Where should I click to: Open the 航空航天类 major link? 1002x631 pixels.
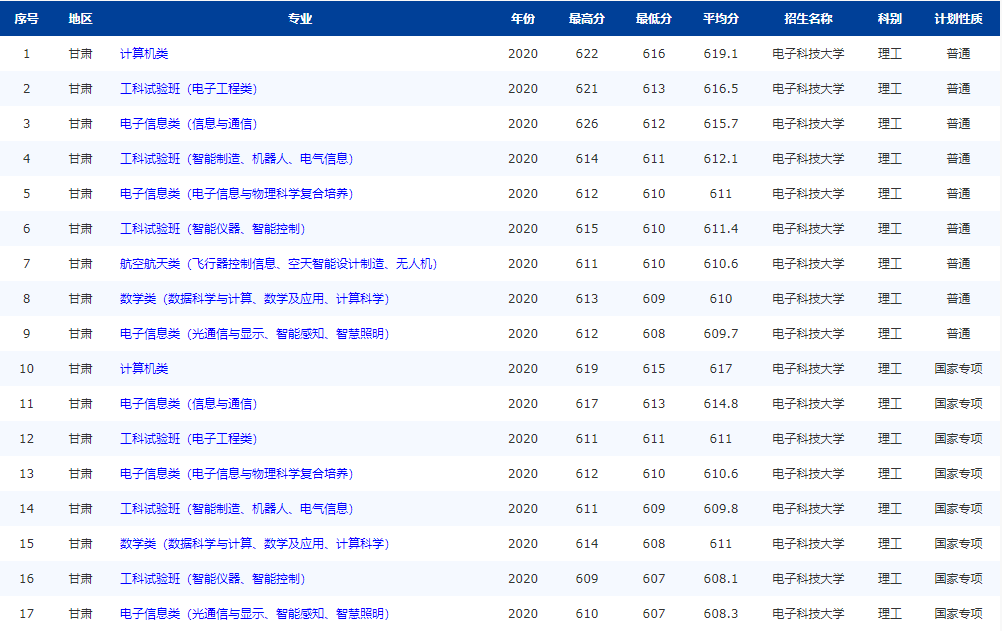pos(278,264)
